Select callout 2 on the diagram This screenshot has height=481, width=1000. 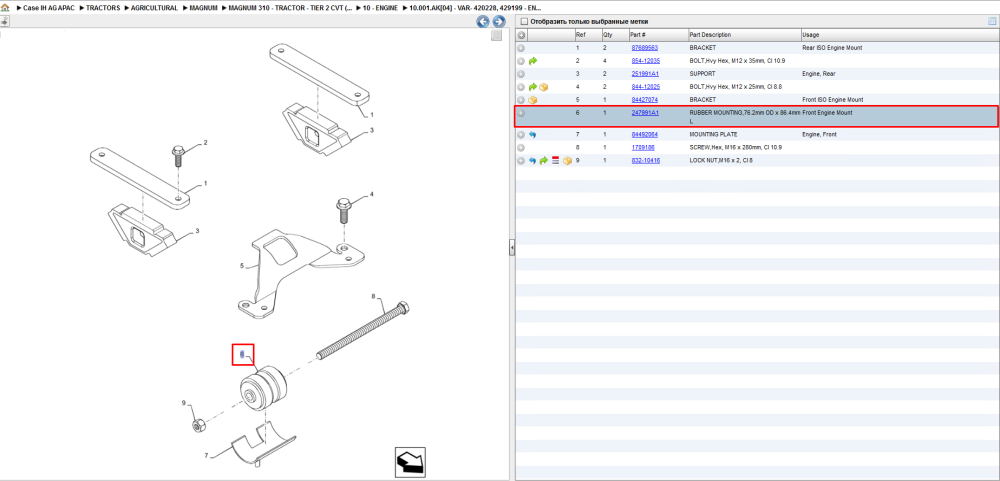pyautogui.click(x=205, y=143)
